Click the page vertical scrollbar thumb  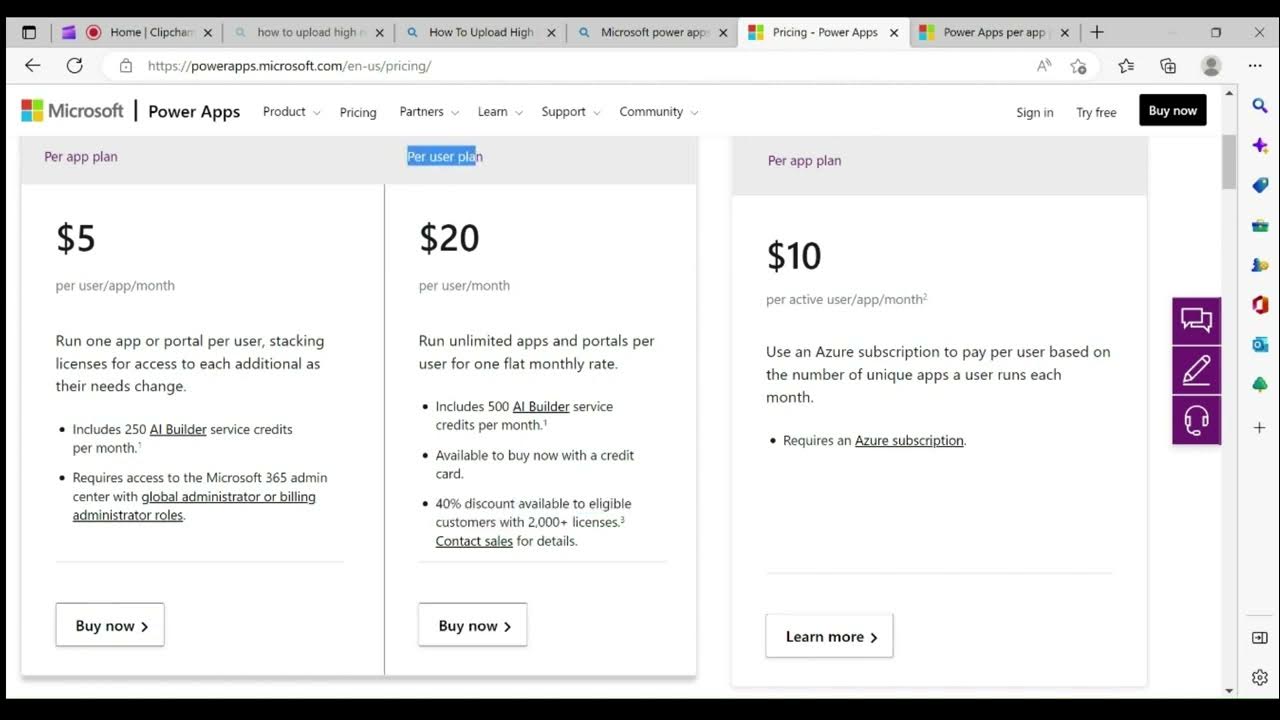point(1229,160)
